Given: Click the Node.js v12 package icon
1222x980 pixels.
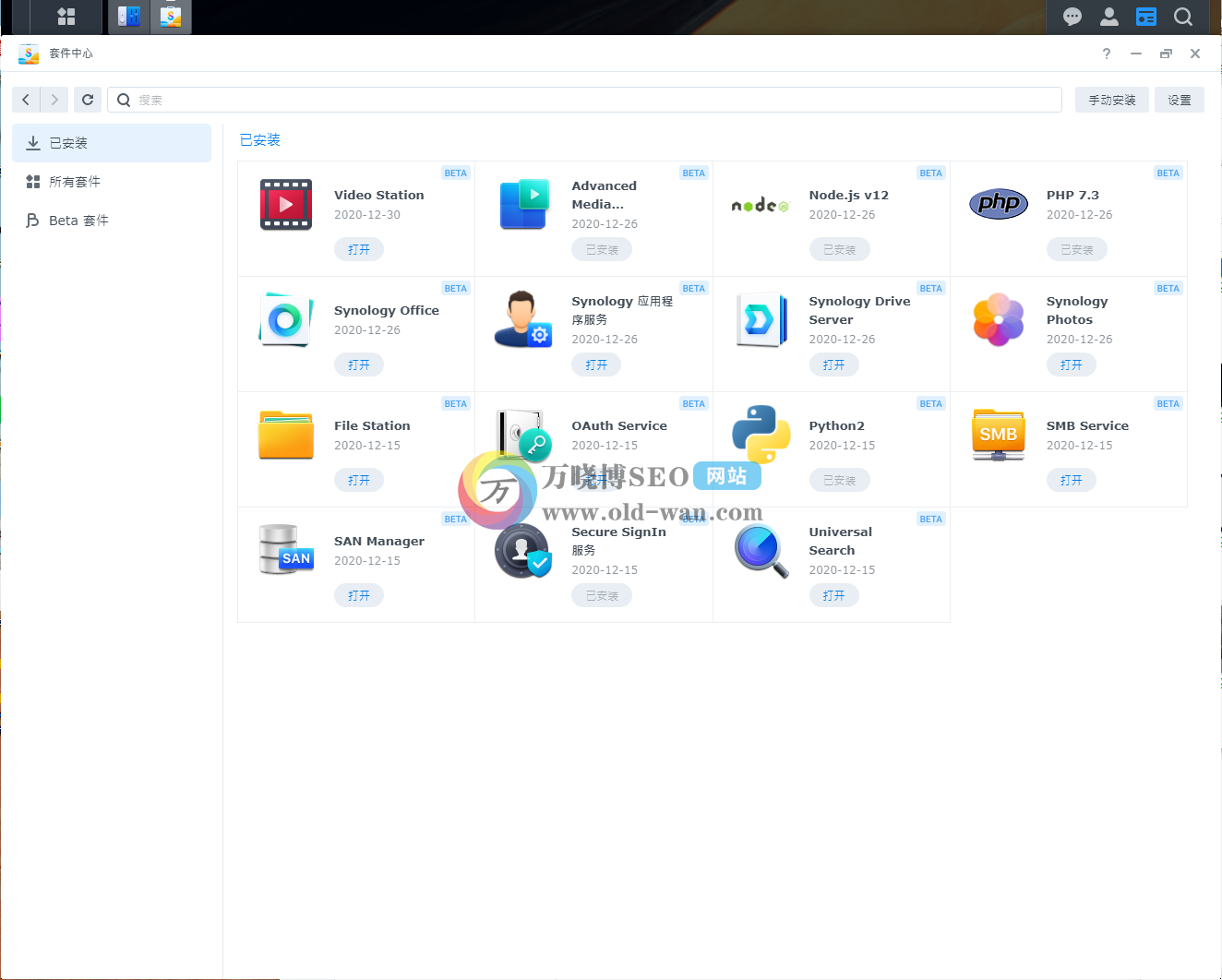Looking at the screenshot, I should (761, 205).
